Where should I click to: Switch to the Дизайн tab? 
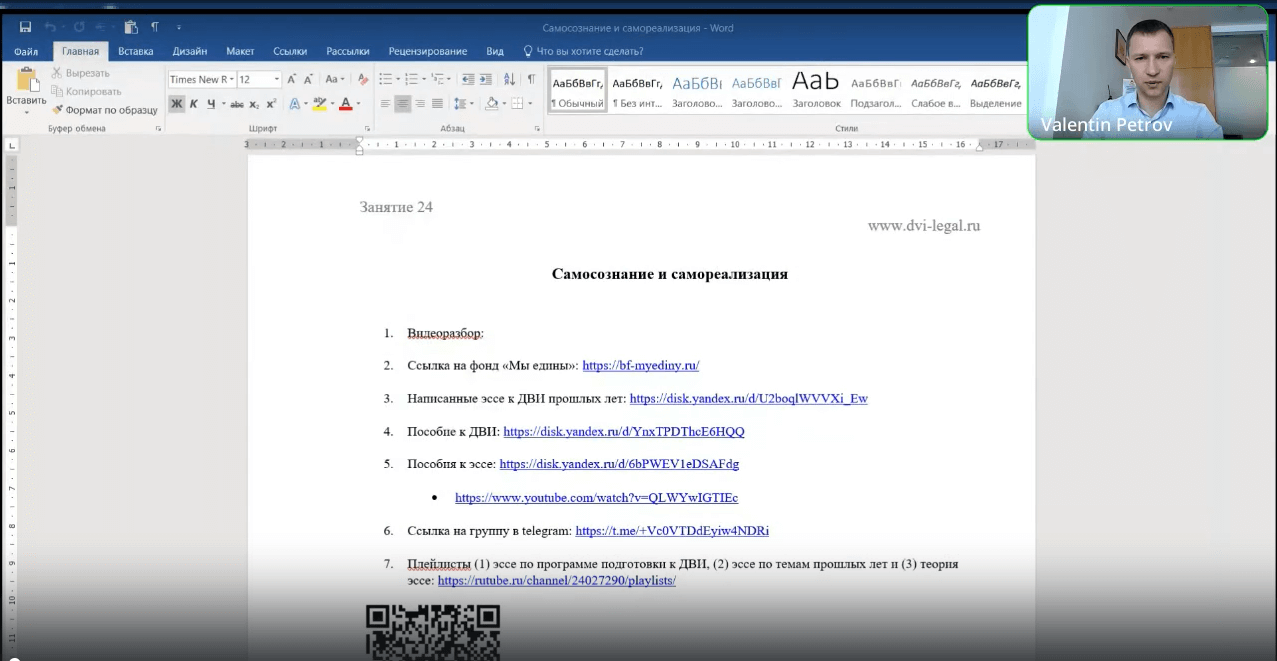click(190, 51)
